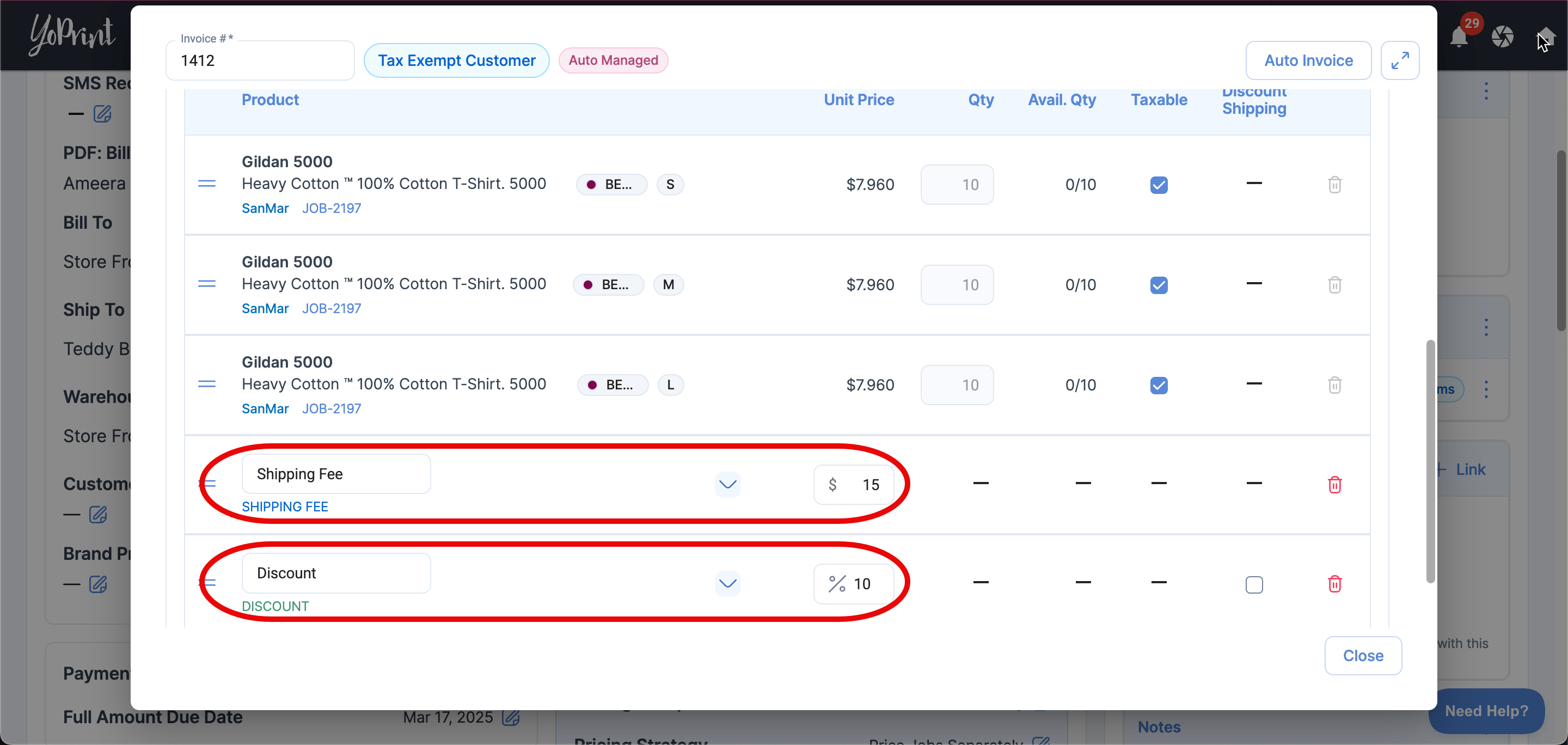Click the SHIPPING FEE type label
Viewport: 1568px width, 745px height.
pyautogui.click(x=285, y=506)
